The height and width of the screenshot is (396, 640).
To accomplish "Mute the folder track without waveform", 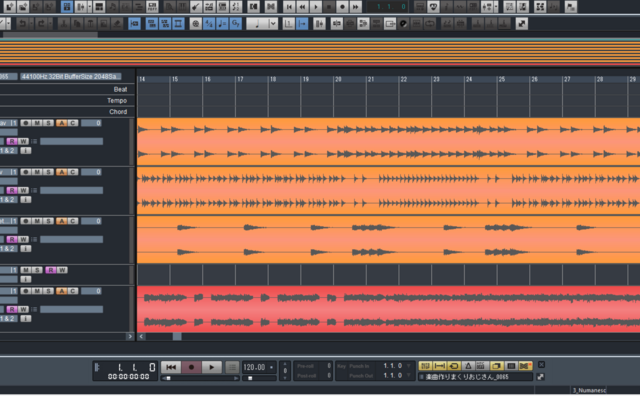I will coord(26,270).
